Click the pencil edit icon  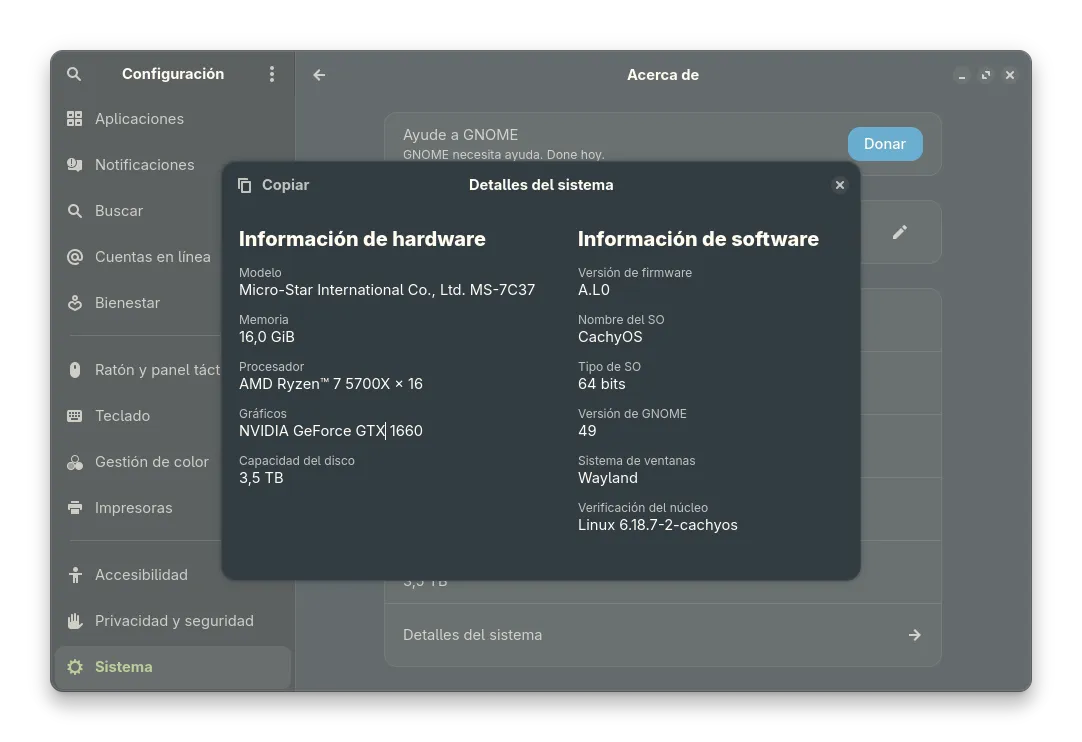click(899, 232)
